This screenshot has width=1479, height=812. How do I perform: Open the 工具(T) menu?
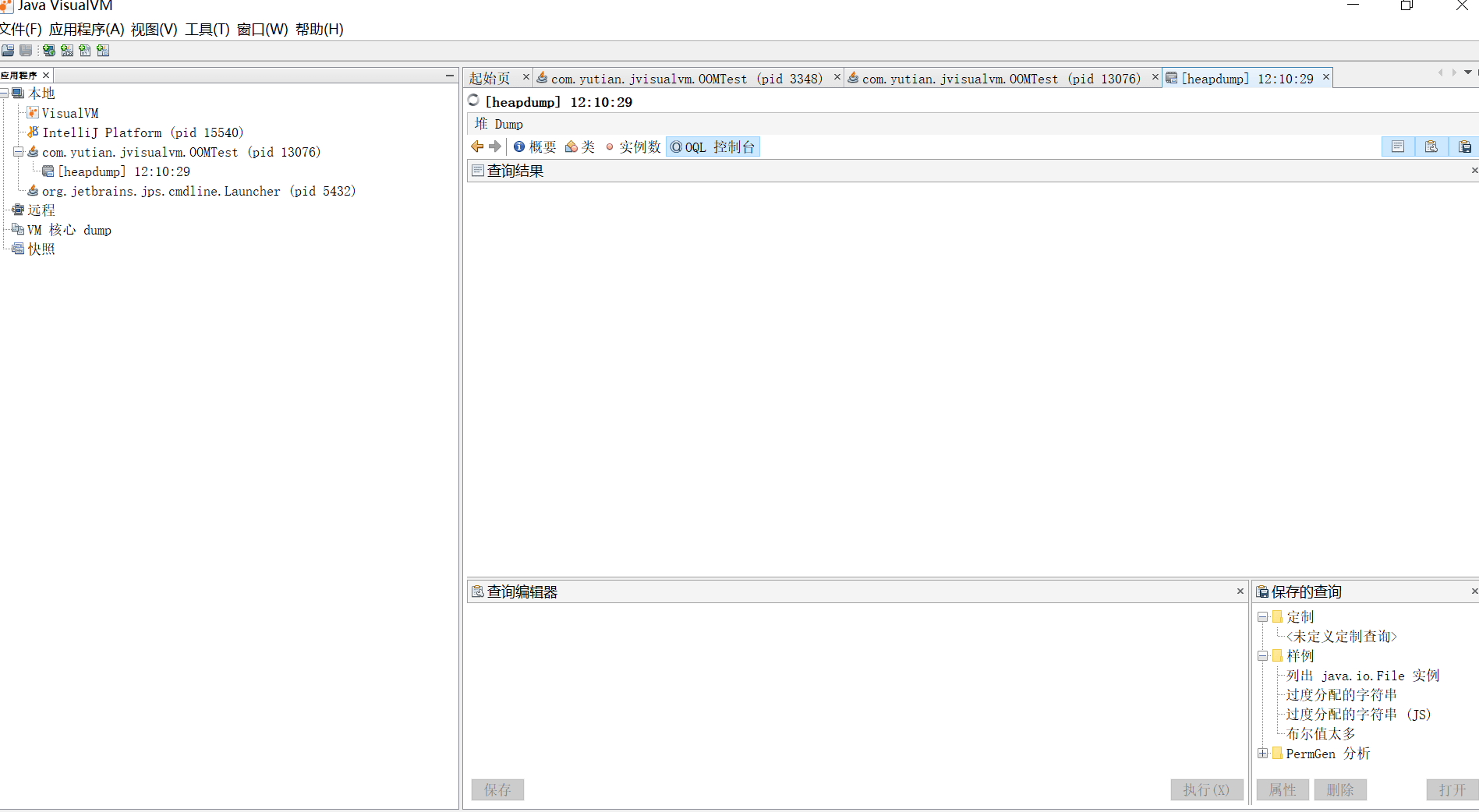click(x=207, y=30)
